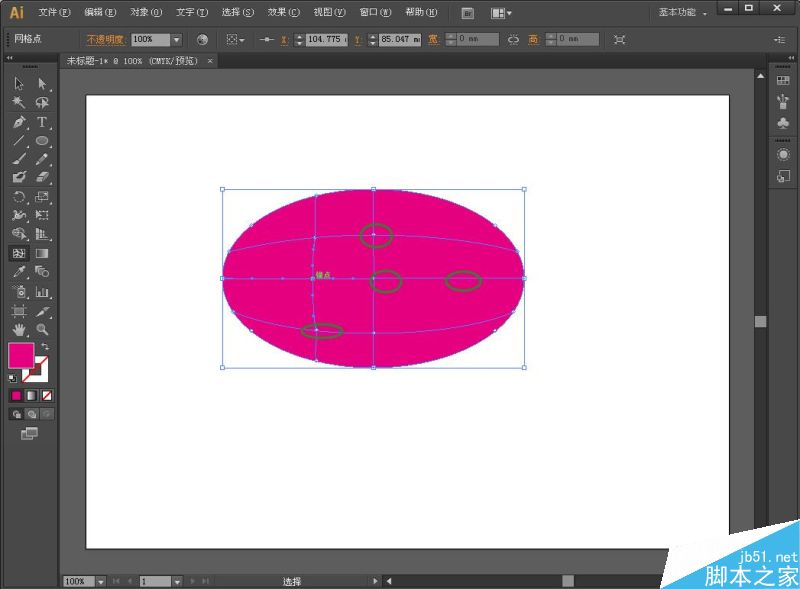Open the zoom level dropdown at bottom

coord(101,581)
